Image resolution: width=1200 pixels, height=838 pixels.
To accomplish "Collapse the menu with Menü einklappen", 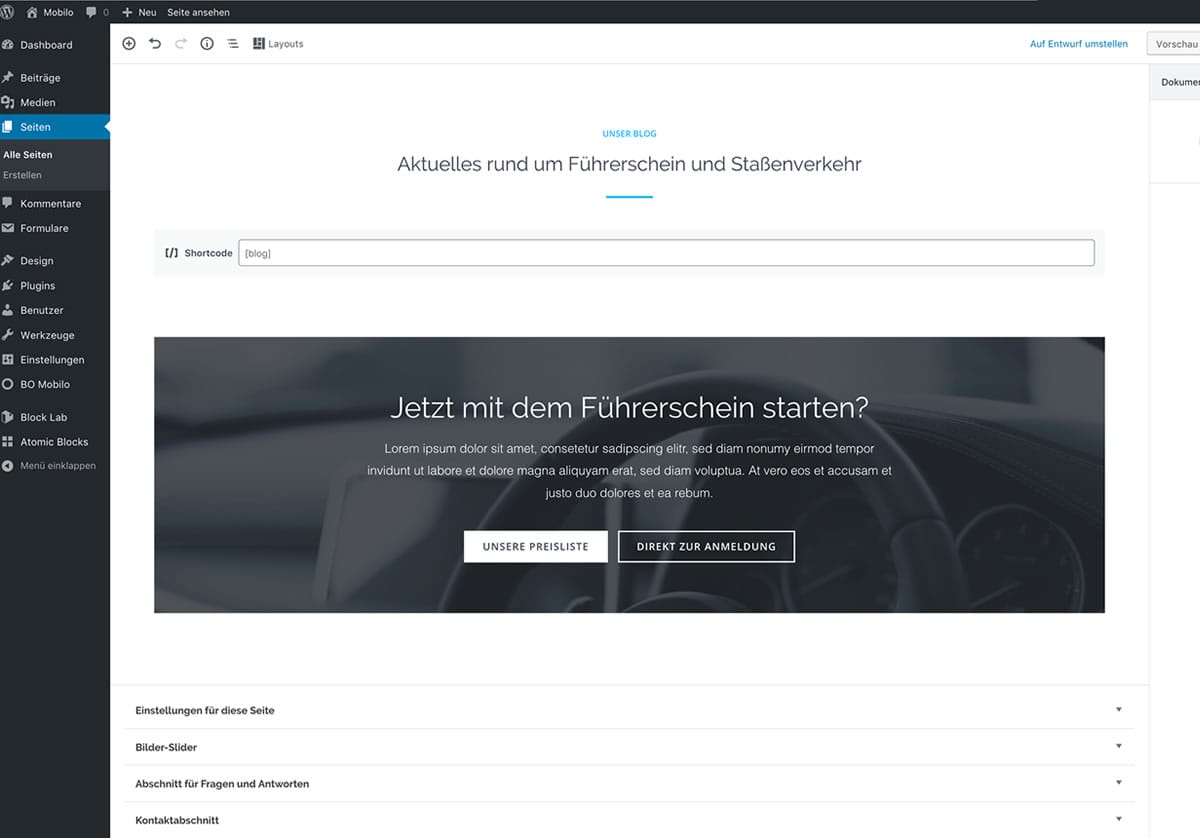I will click(x=57, y=466).
